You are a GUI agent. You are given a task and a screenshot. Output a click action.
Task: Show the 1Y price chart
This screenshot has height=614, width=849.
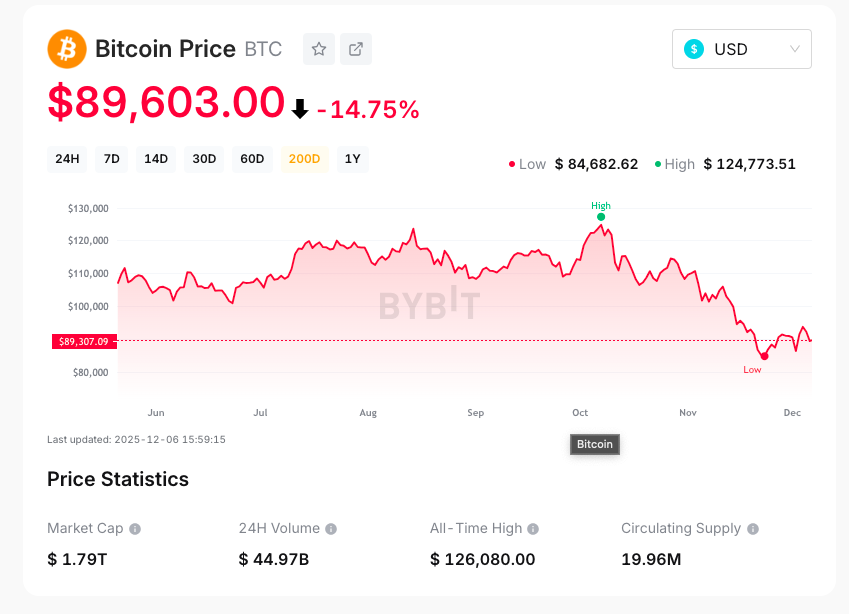[x=352, y=159]
